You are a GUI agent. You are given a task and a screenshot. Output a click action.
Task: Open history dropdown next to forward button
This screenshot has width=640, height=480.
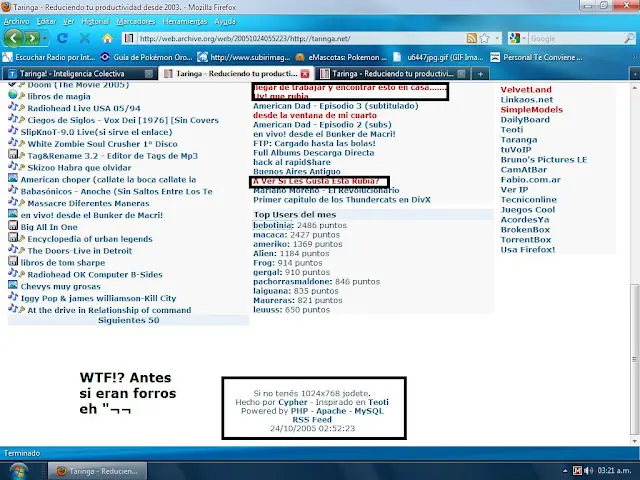44,39
